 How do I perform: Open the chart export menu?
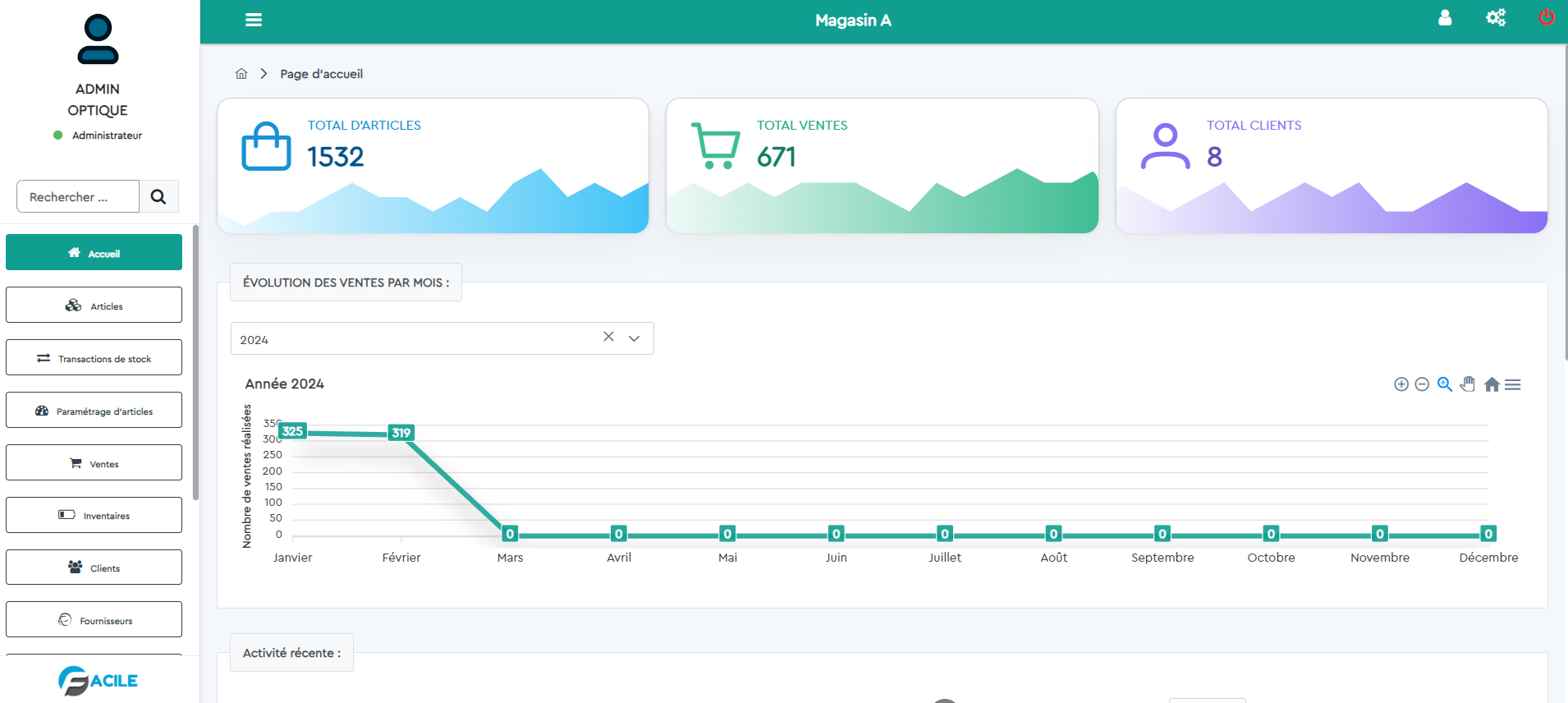tap(1513, 384)
